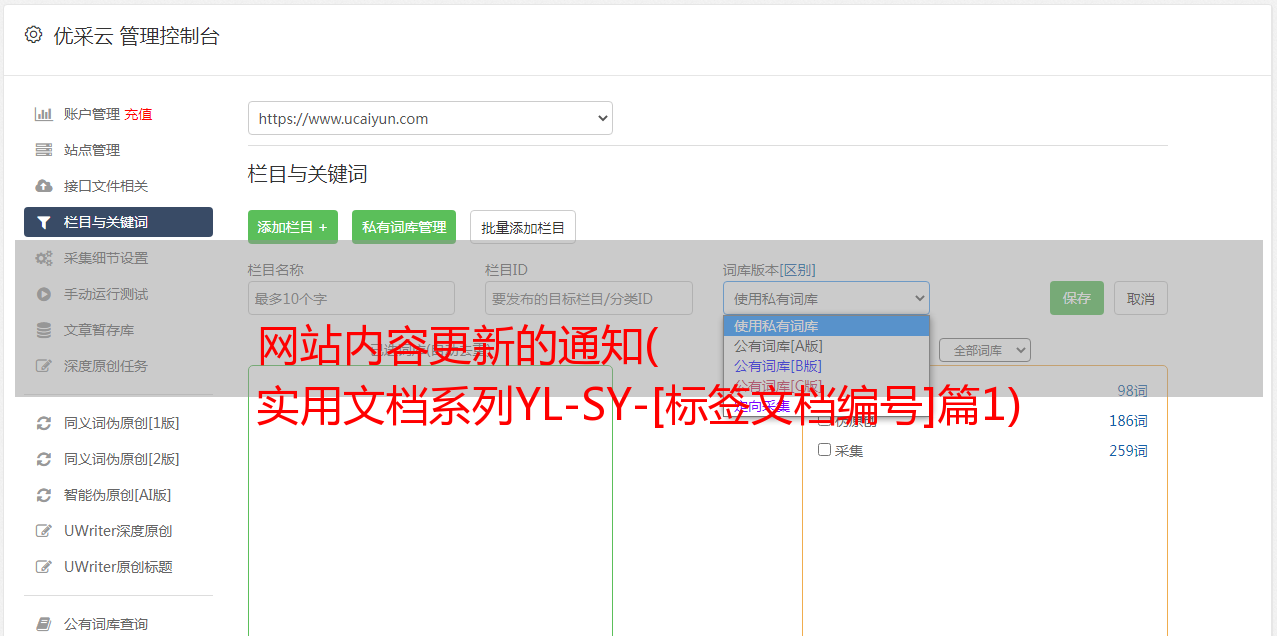
Task: Click the database icon for 文章暂存库
Action: tap(44, 330)
